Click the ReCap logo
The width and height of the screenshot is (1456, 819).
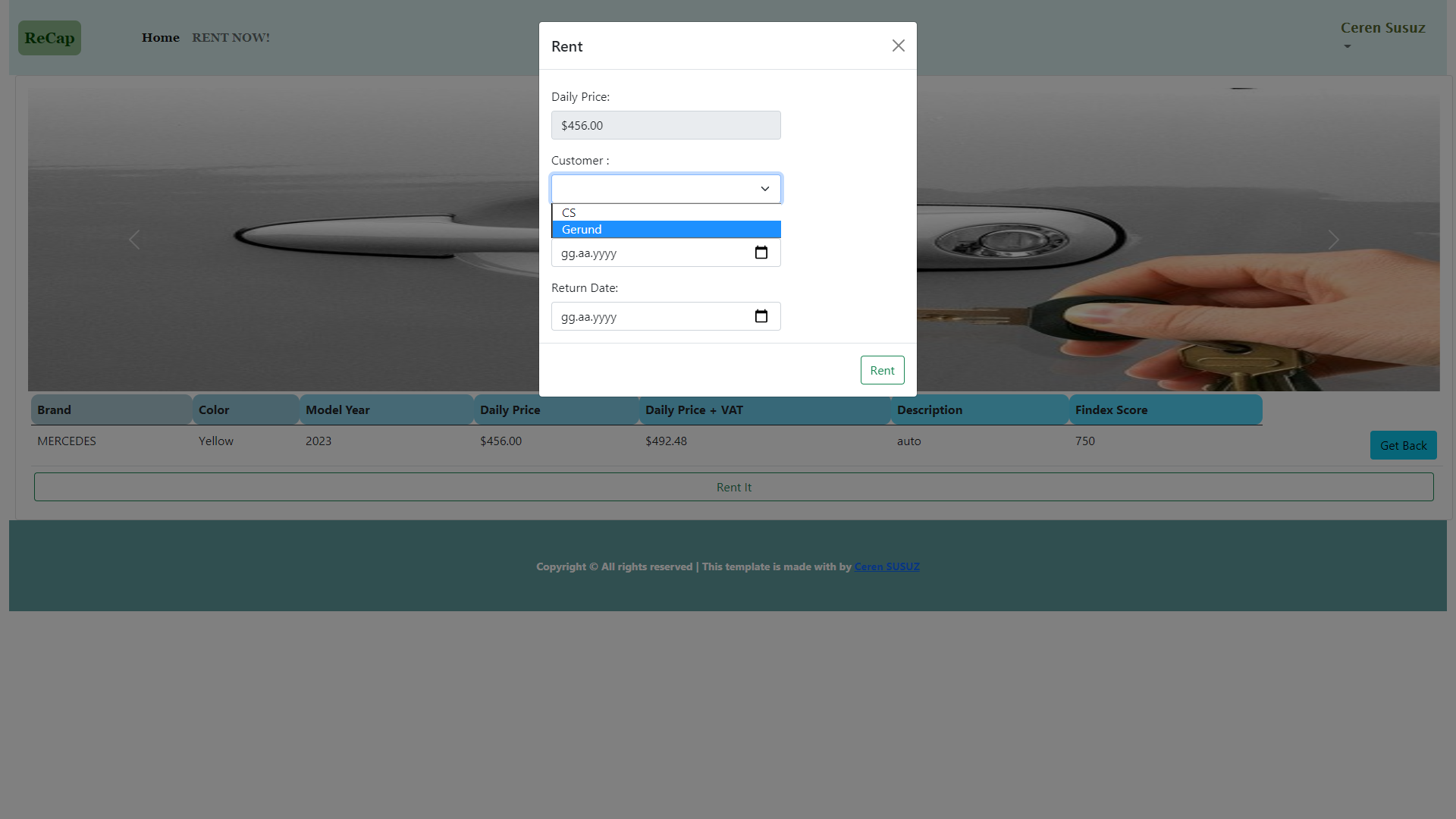point(49,38)
